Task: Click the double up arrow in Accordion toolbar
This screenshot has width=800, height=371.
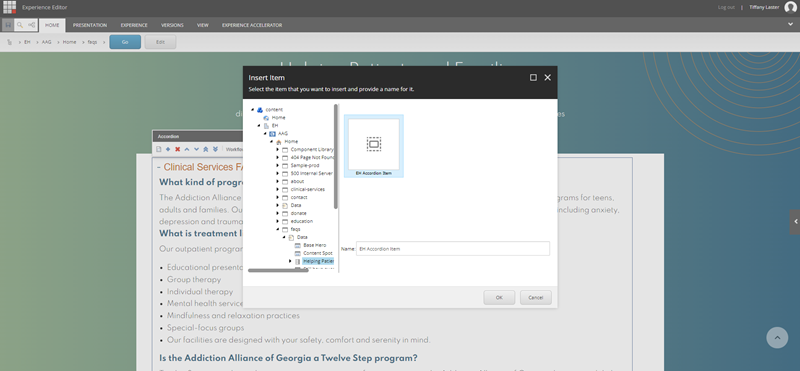Action: pos(206,149)
